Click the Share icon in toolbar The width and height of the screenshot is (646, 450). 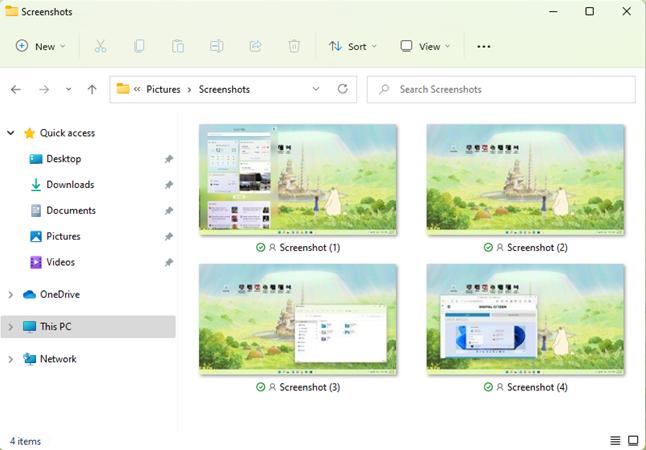tap(255, 46)
